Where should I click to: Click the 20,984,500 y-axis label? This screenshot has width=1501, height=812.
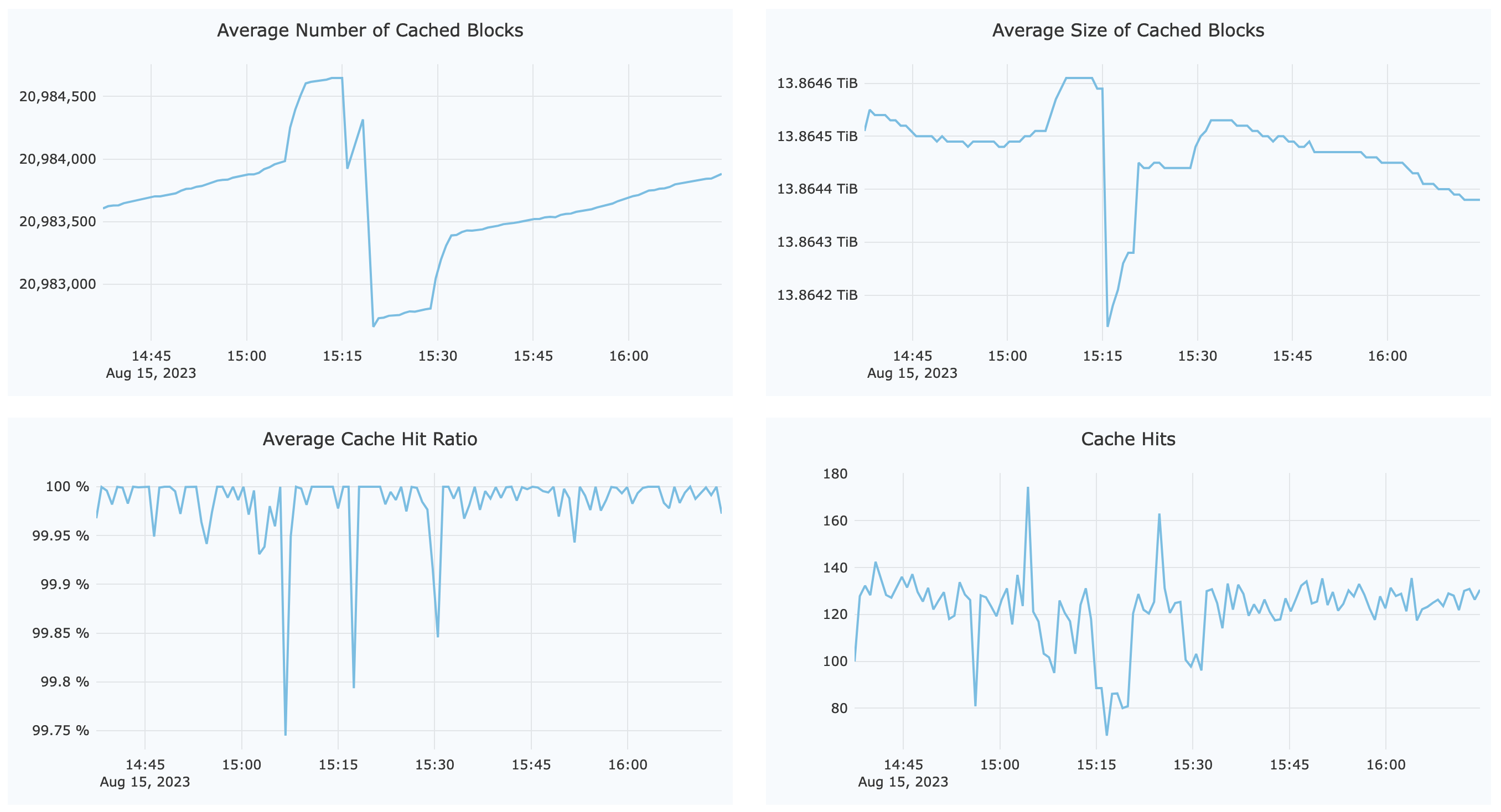tap(57, 96)
